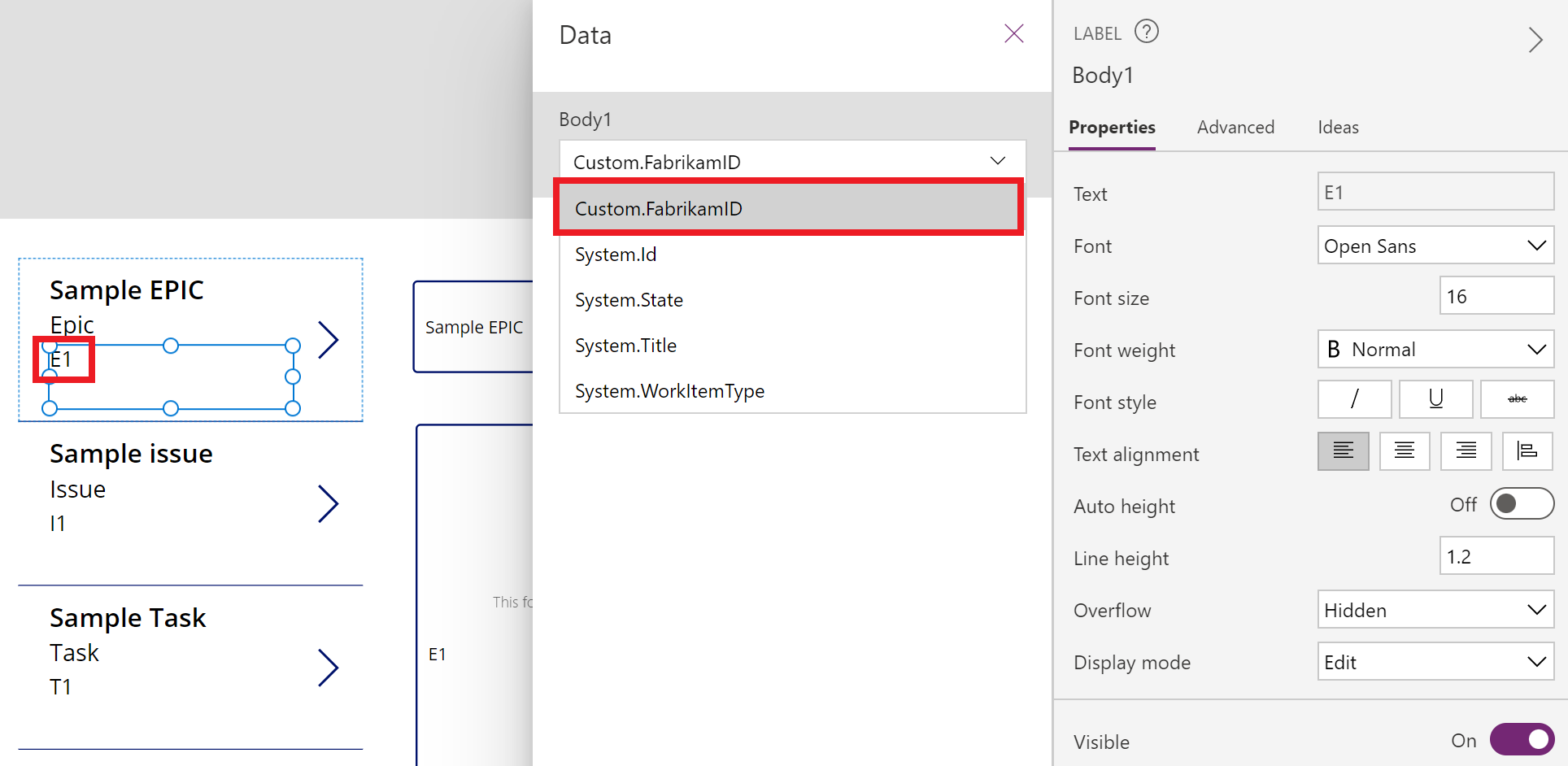
Task: Select System.Id option
Action: (793, 255)
